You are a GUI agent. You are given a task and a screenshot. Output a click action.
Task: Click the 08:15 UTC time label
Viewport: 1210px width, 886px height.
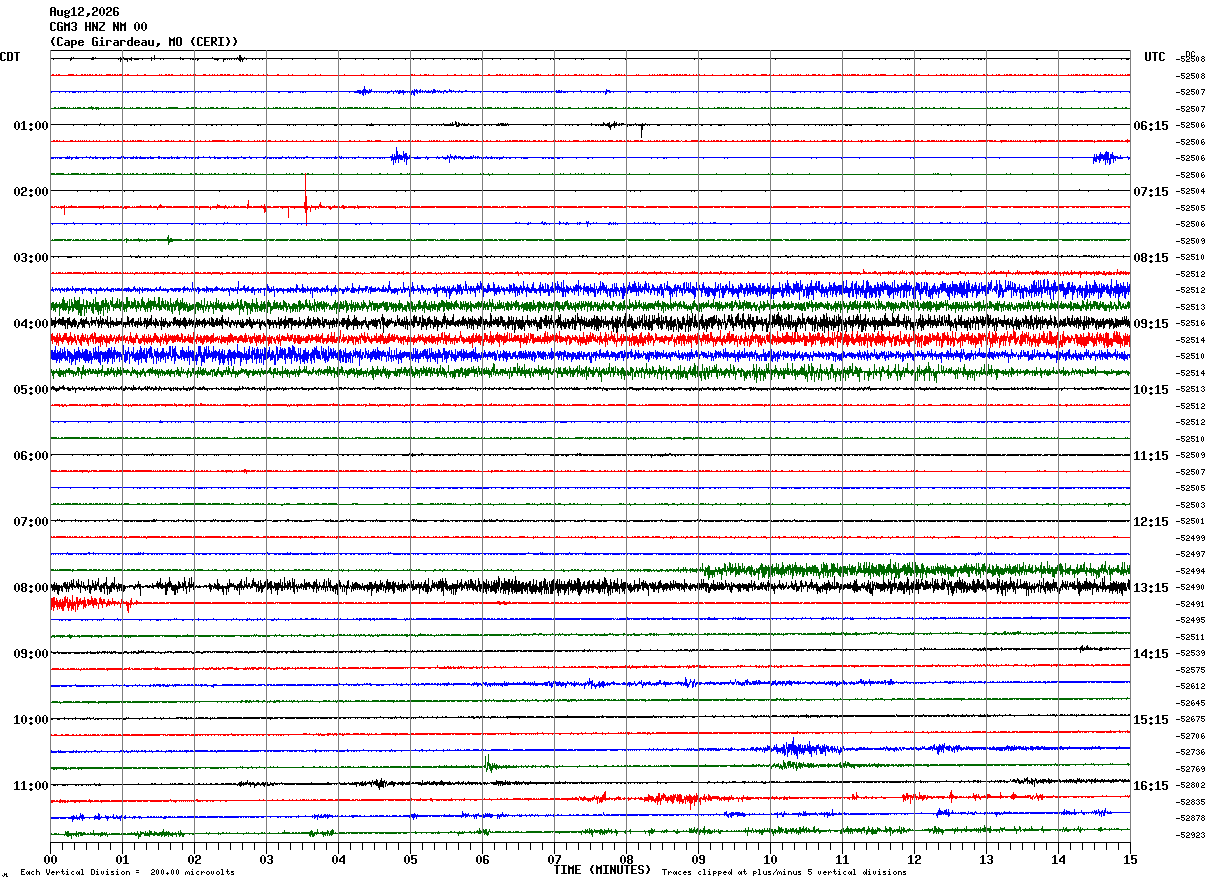tap(1151, 257)
